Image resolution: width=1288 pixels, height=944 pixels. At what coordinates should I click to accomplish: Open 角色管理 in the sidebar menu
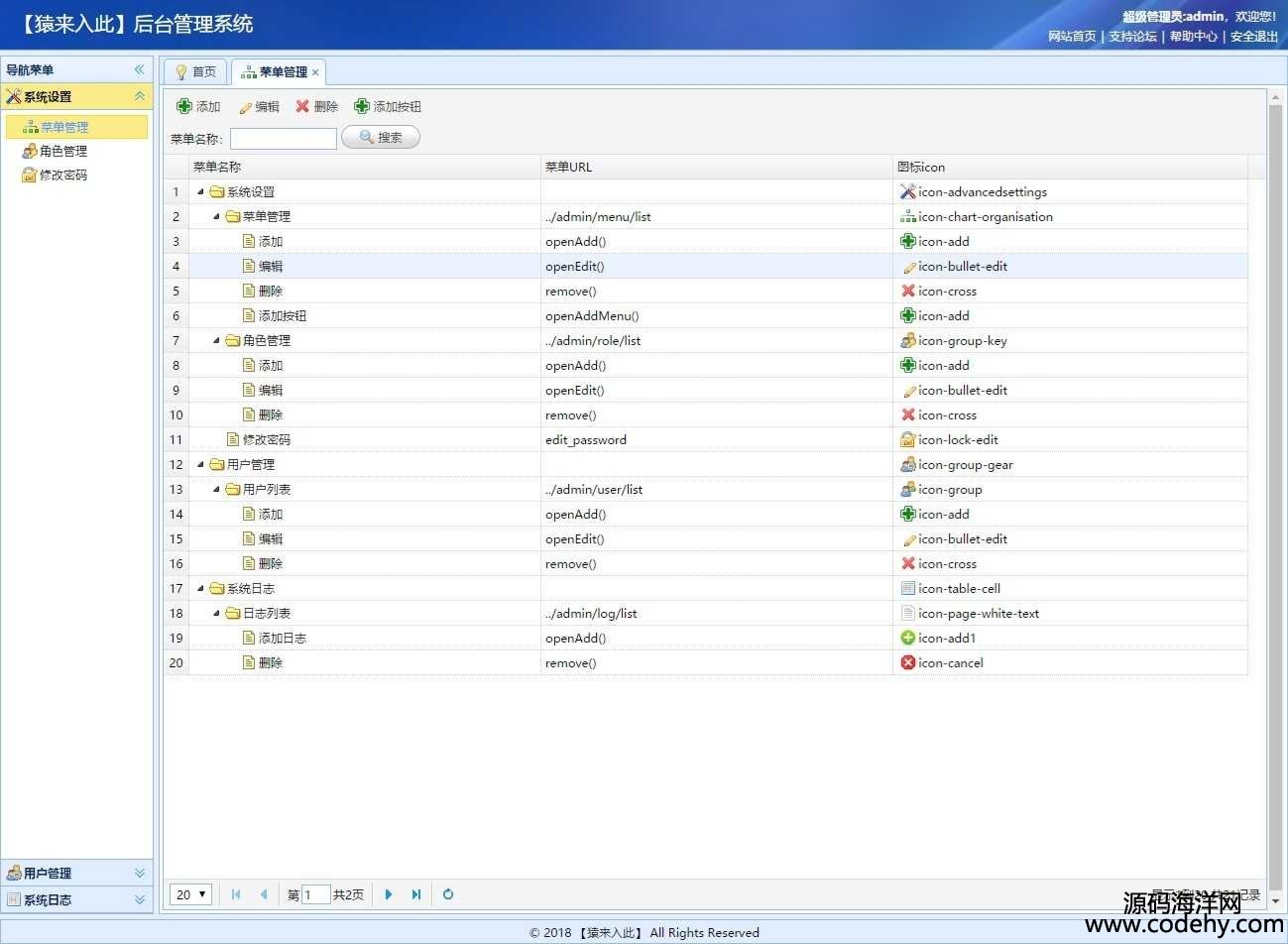point(63,152)
